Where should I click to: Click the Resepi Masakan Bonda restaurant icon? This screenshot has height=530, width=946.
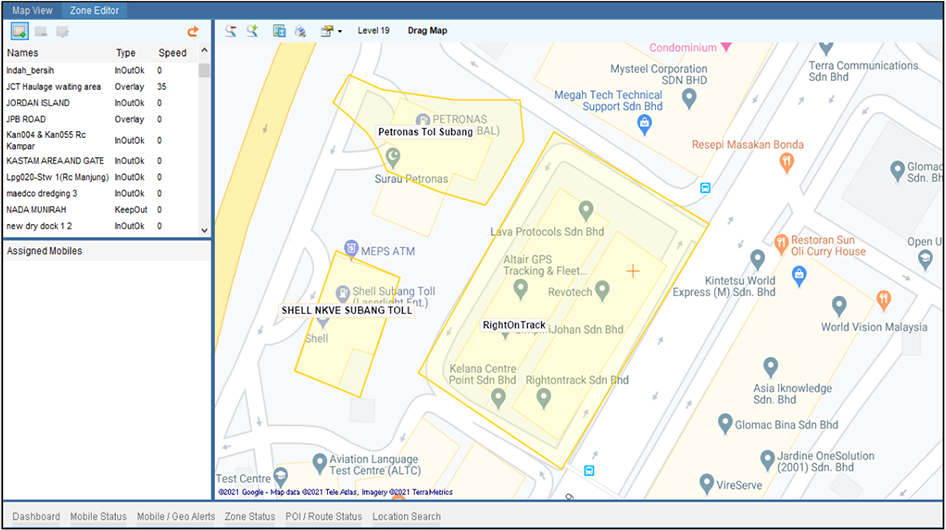(786, 162)
